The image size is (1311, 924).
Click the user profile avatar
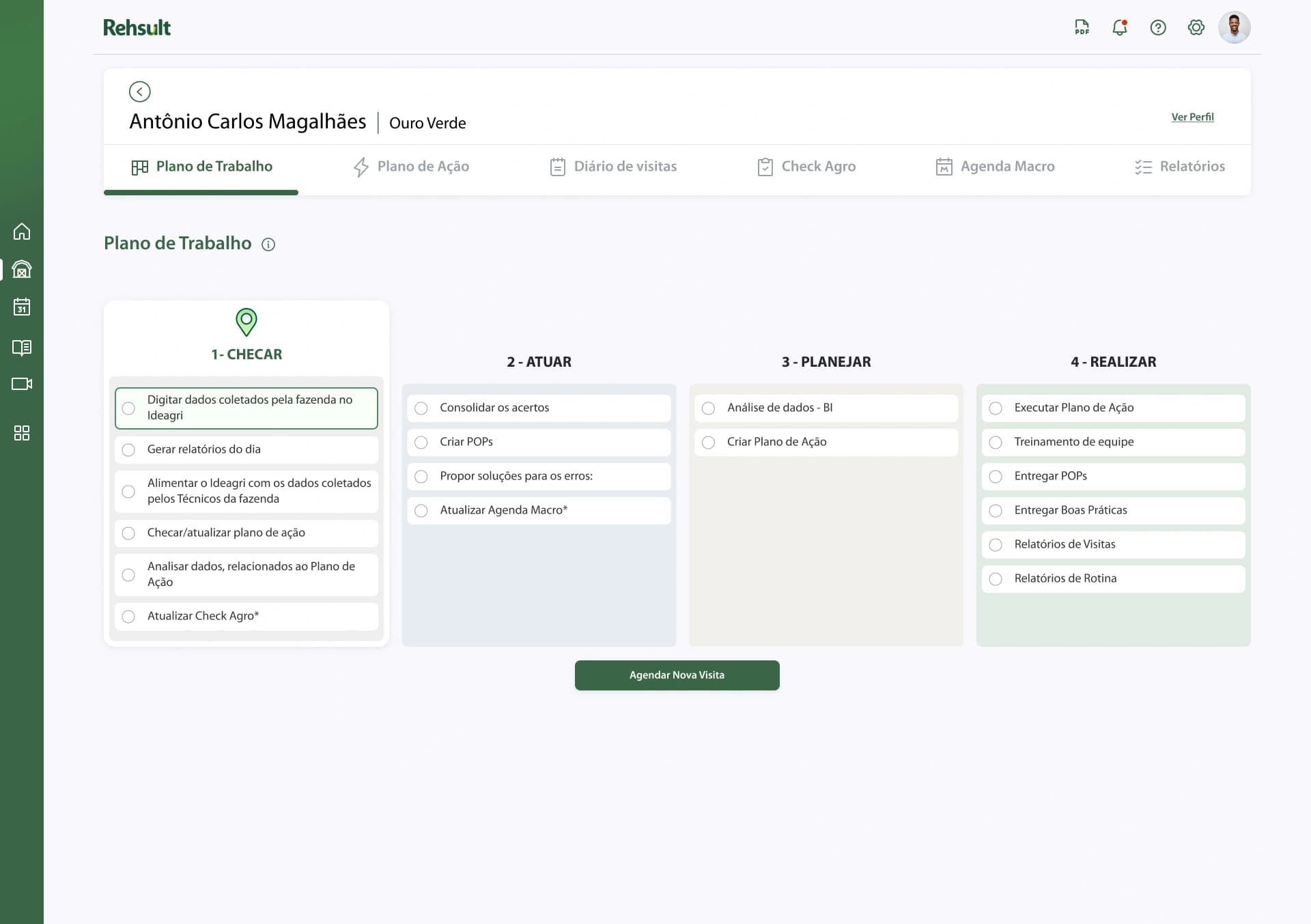(1235, 27)
